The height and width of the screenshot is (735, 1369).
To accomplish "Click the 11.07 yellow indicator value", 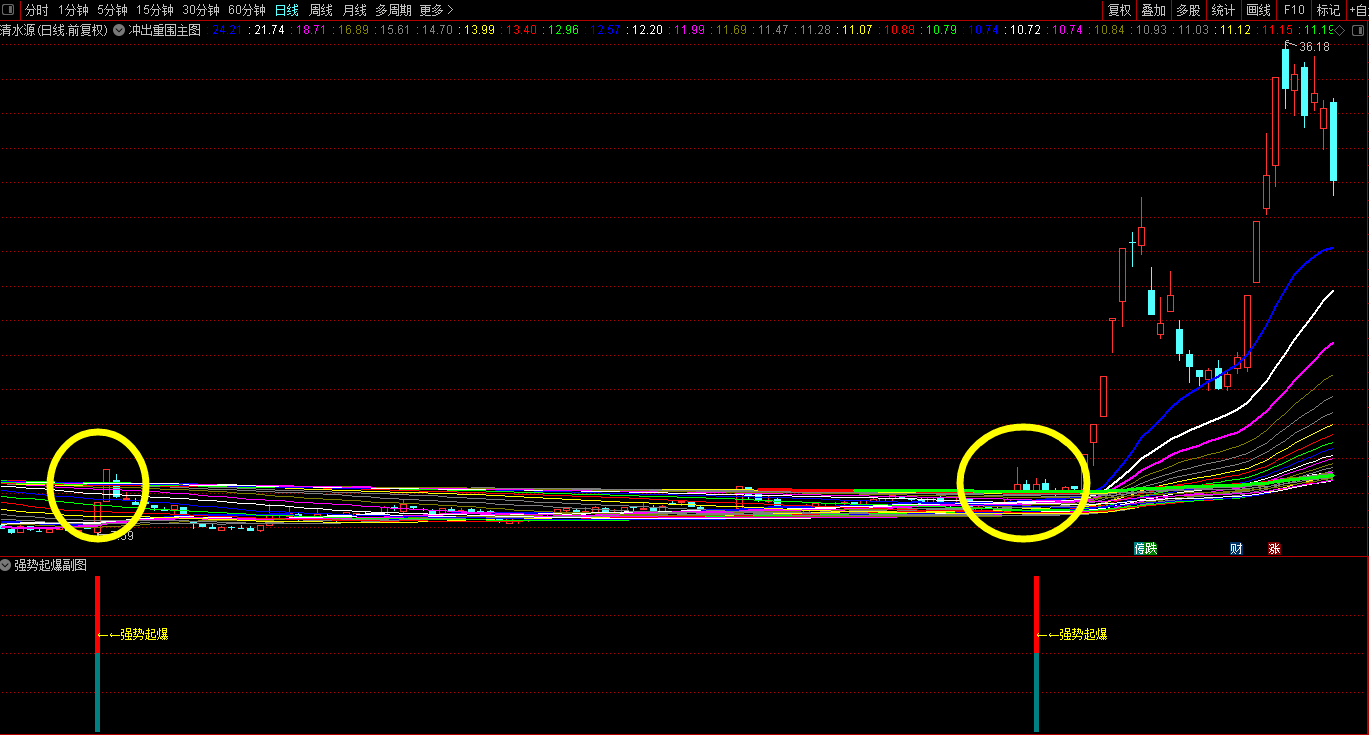I will tap(857, 30).
